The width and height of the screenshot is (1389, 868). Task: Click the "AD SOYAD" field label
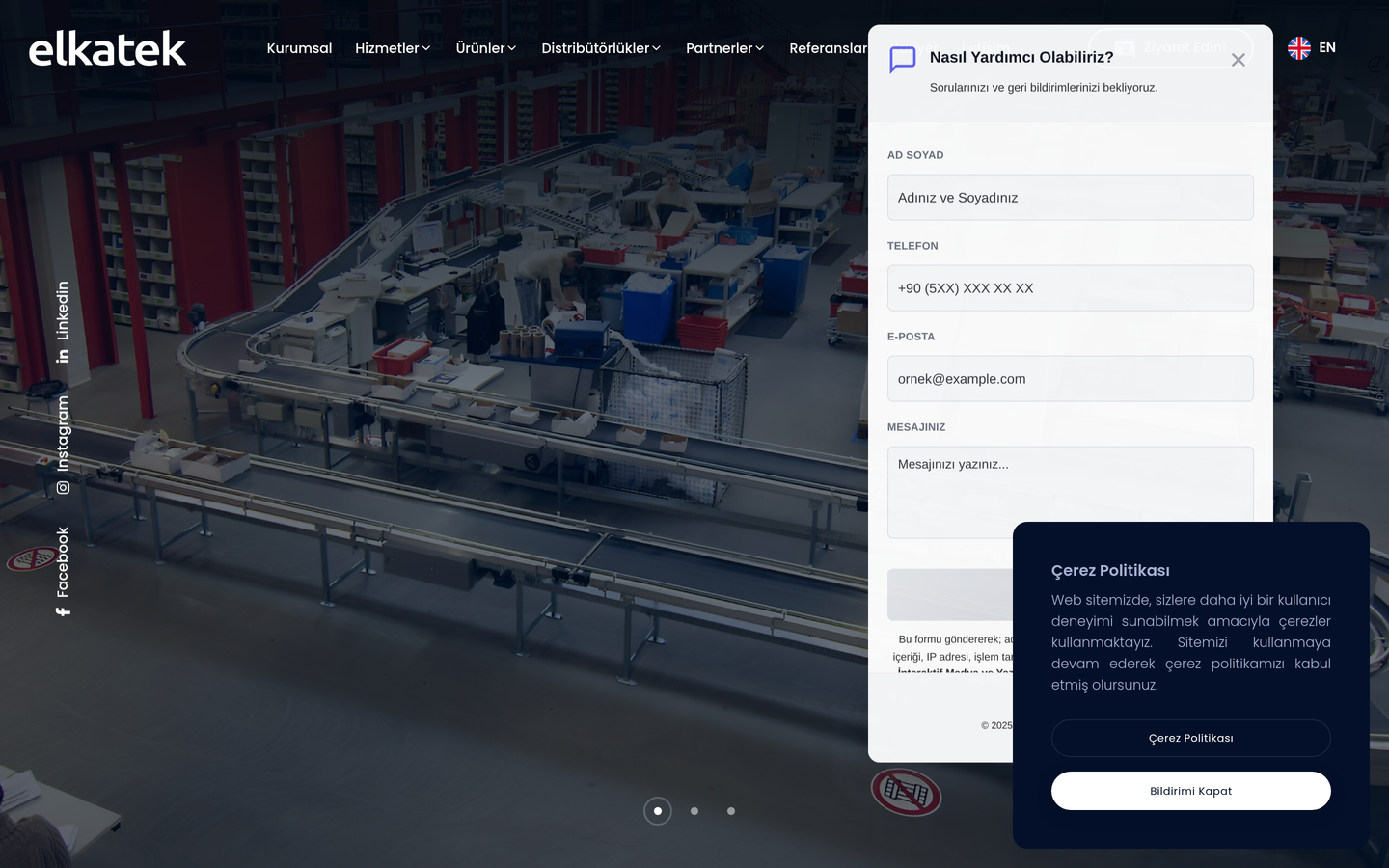coord(915,155)
